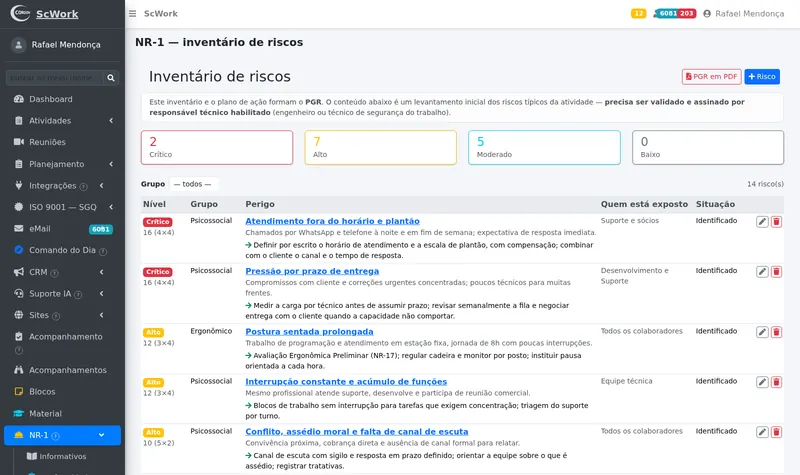The image size is (800, 475).
Task: Click the help icon next to Comando do Dia
Action: click(103, 252)
